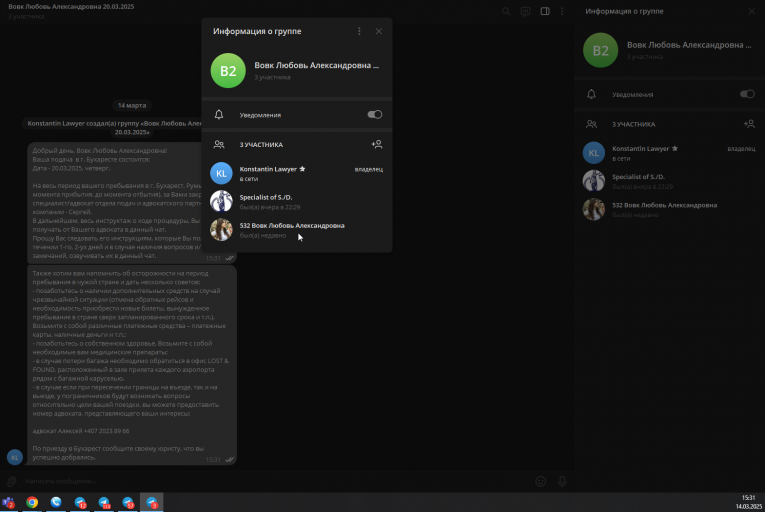Open search in chat from the header
This screenshot has width=765, height=512.
tap(506, 11)
